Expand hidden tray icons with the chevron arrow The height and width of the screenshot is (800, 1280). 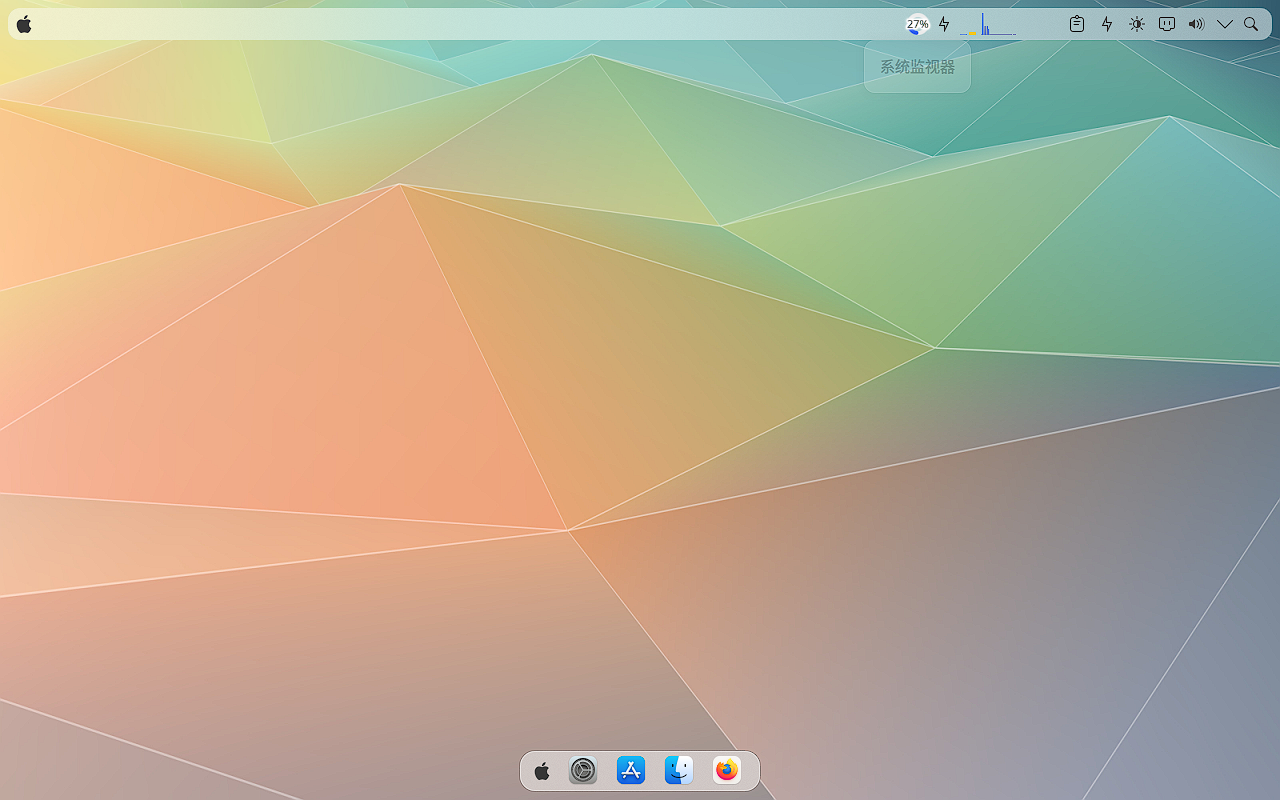coord(1225,24)
